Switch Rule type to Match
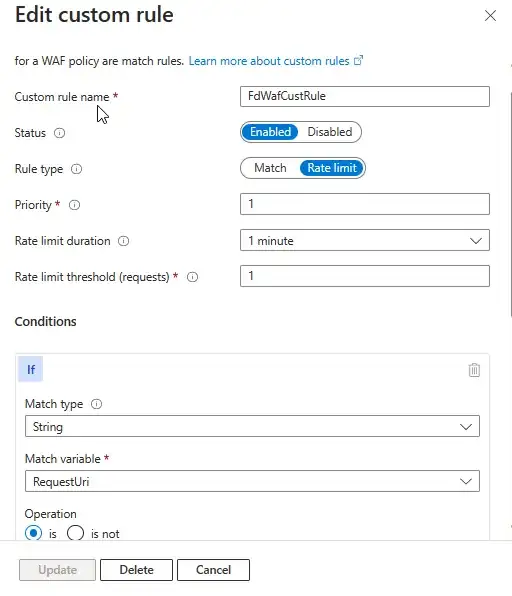This screenshot has height=596, width=512. coord(270,168)
